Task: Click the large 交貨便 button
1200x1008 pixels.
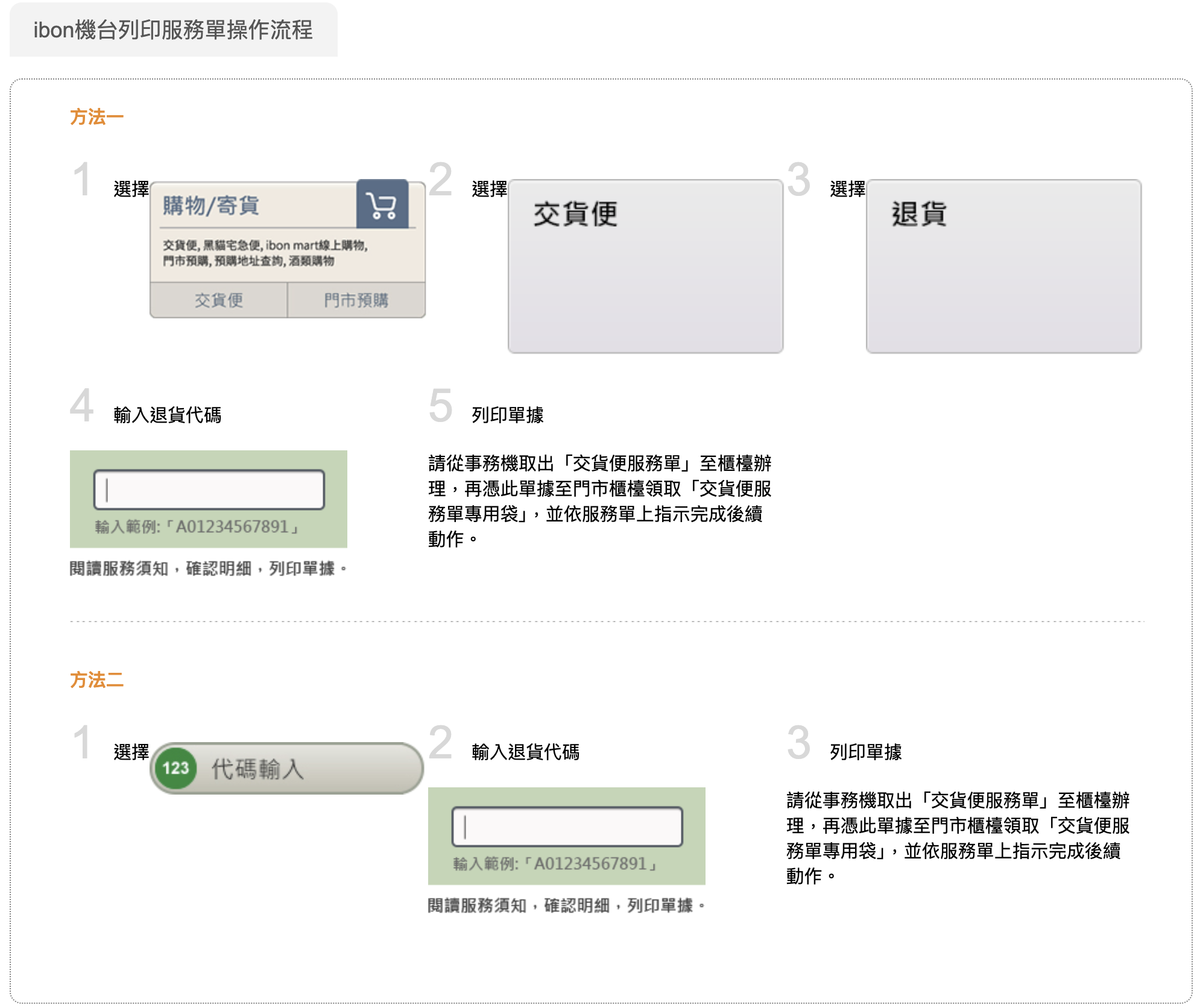Action: (645, 266)
